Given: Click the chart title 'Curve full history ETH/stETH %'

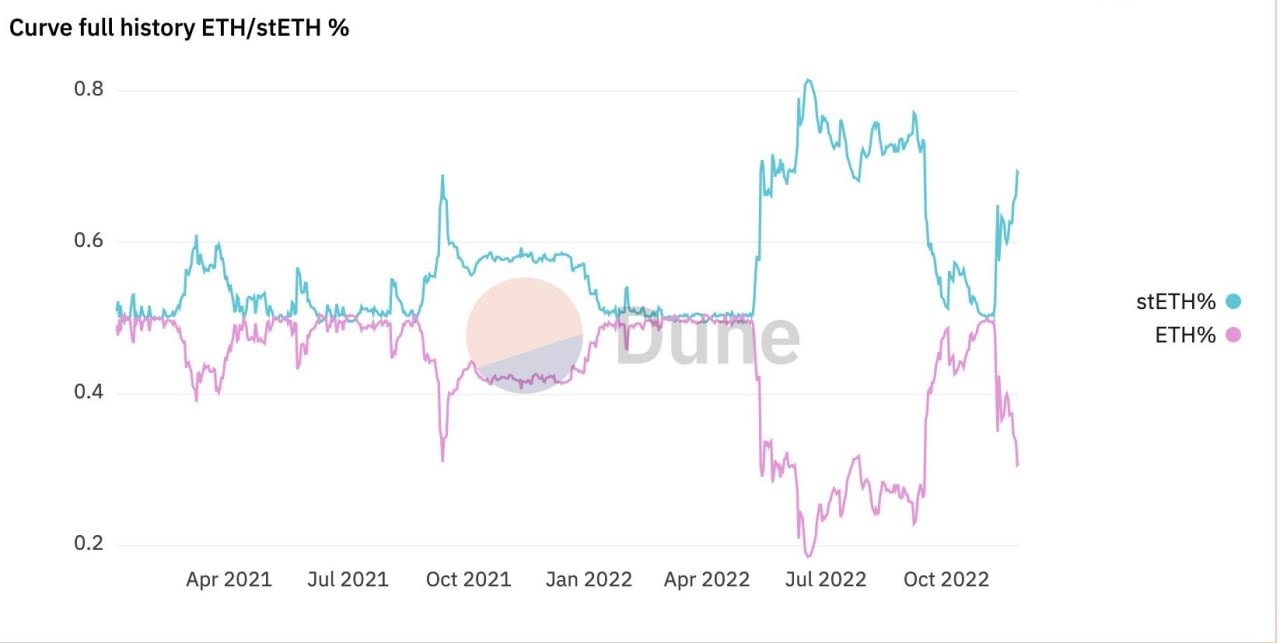Looking at the screenshot, I should click(x=179, y=28).
